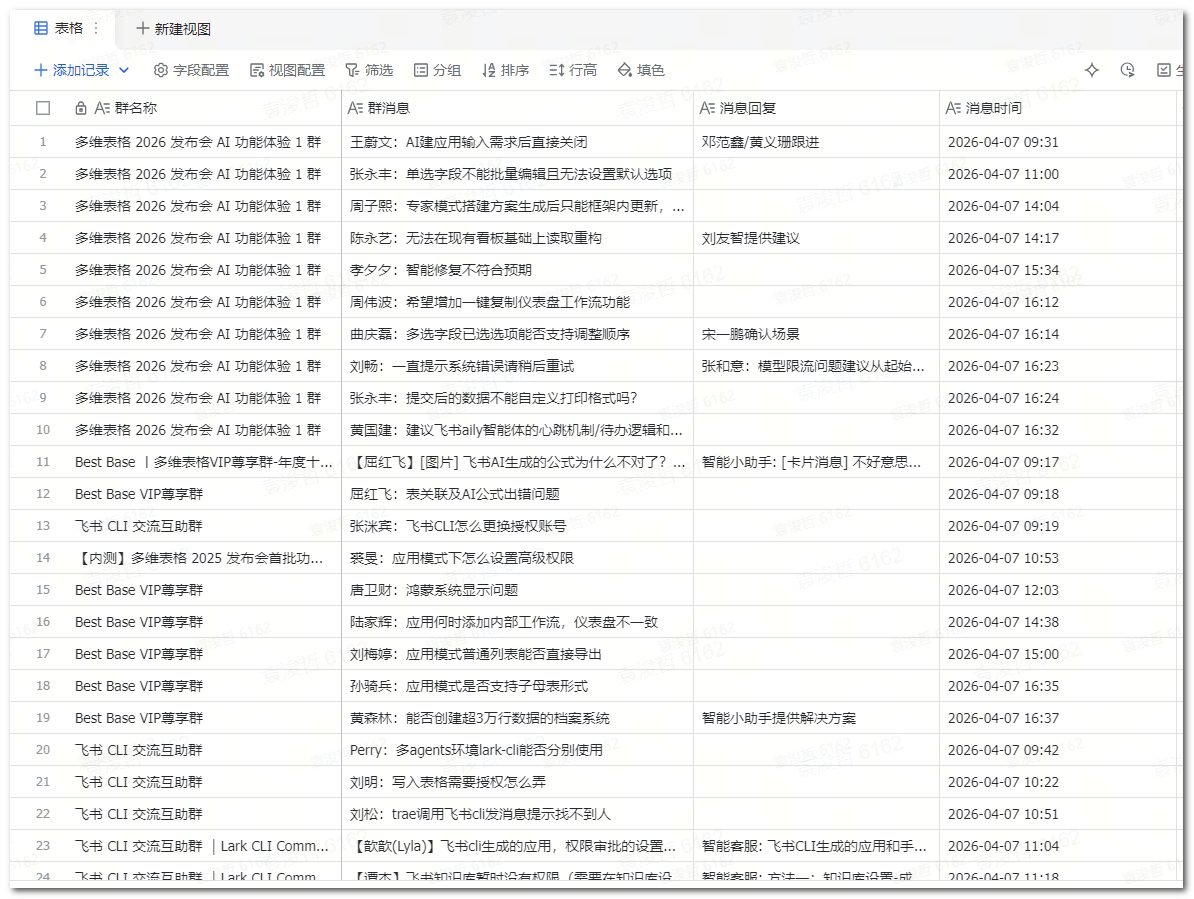Click cell 陈永艺：无法在现有看板基础上读取重构
The height and width of the screenshot is (899, 1194).
(x=518, y=238)
